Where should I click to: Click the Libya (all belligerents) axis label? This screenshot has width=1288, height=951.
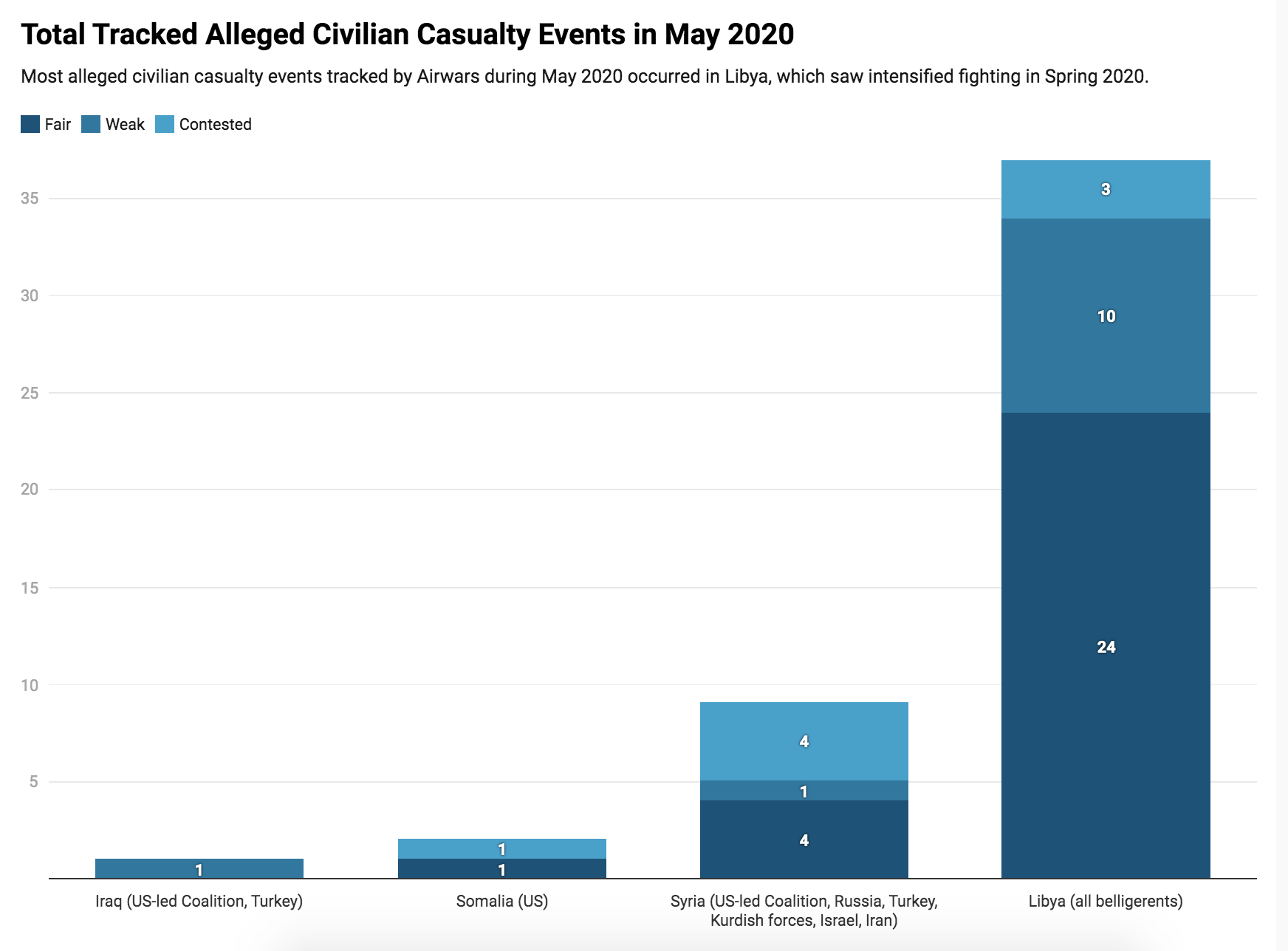[x=1106, y=901]
